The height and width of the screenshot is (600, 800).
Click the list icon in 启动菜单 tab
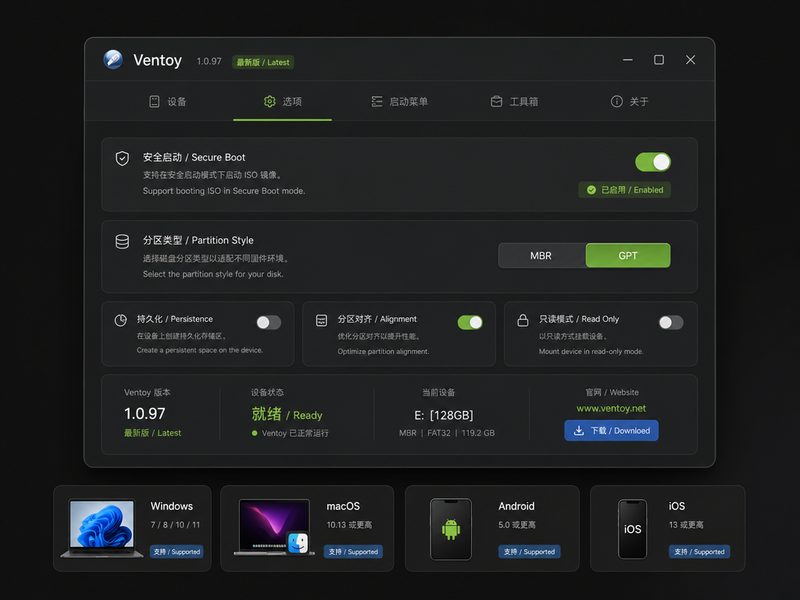377,102
